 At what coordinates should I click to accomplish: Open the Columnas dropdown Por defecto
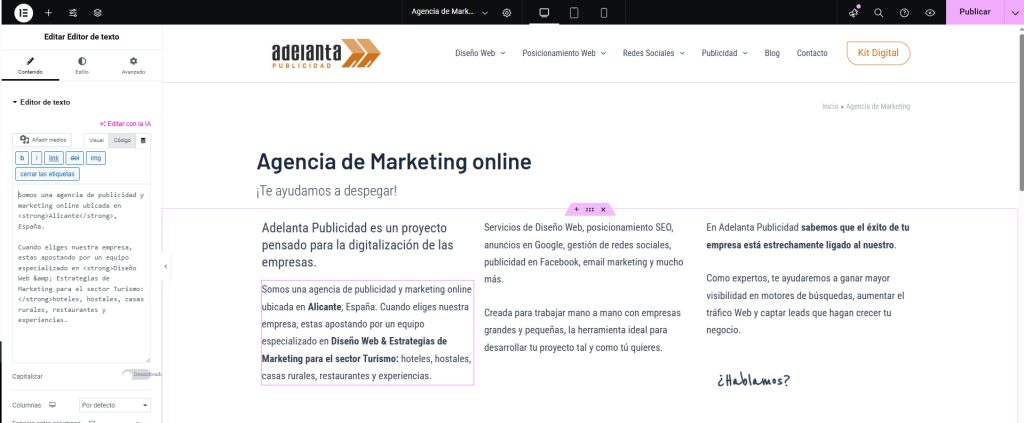point(115,405)
